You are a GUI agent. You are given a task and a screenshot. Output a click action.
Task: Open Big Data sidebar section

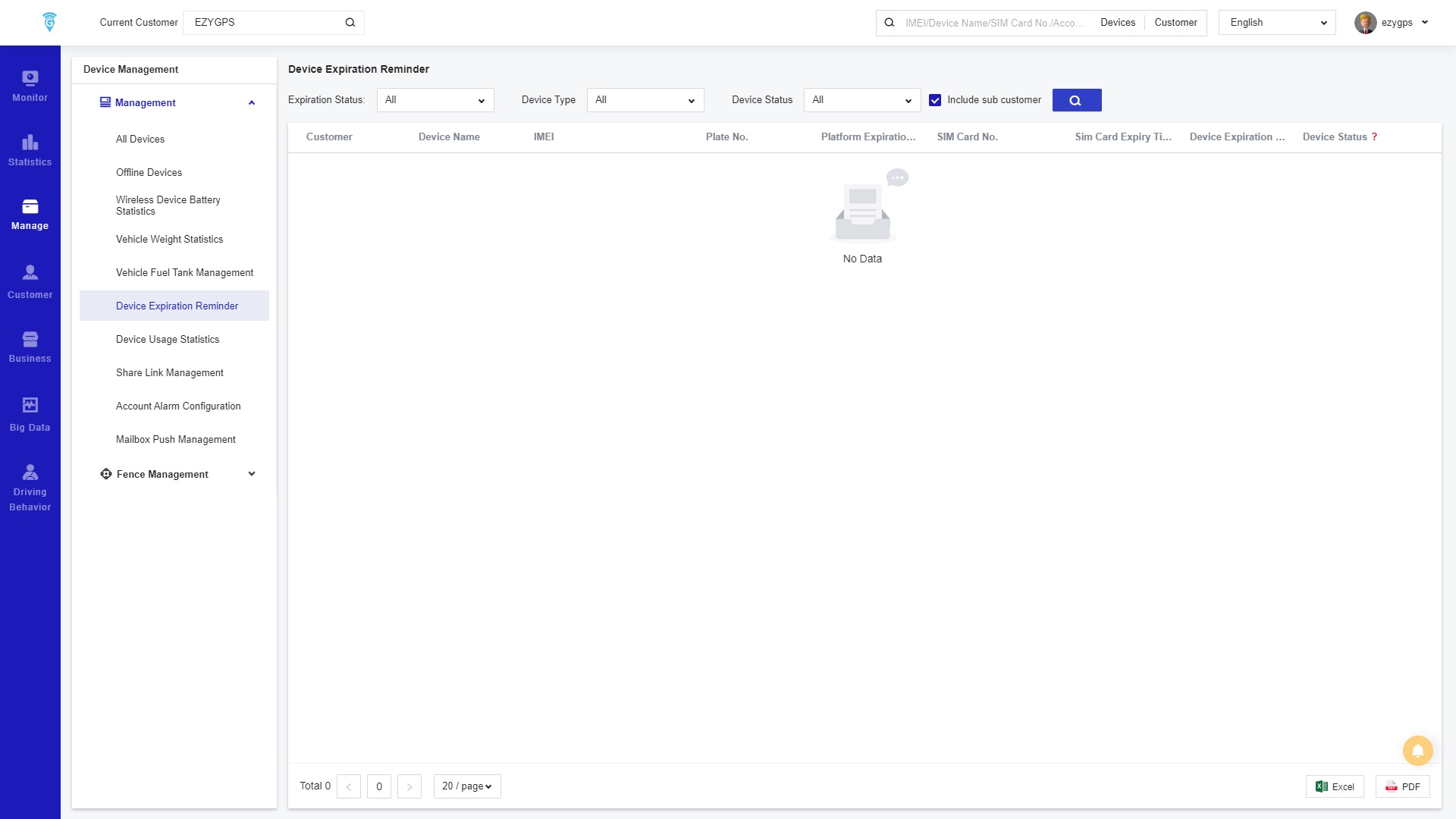[30, 415]
